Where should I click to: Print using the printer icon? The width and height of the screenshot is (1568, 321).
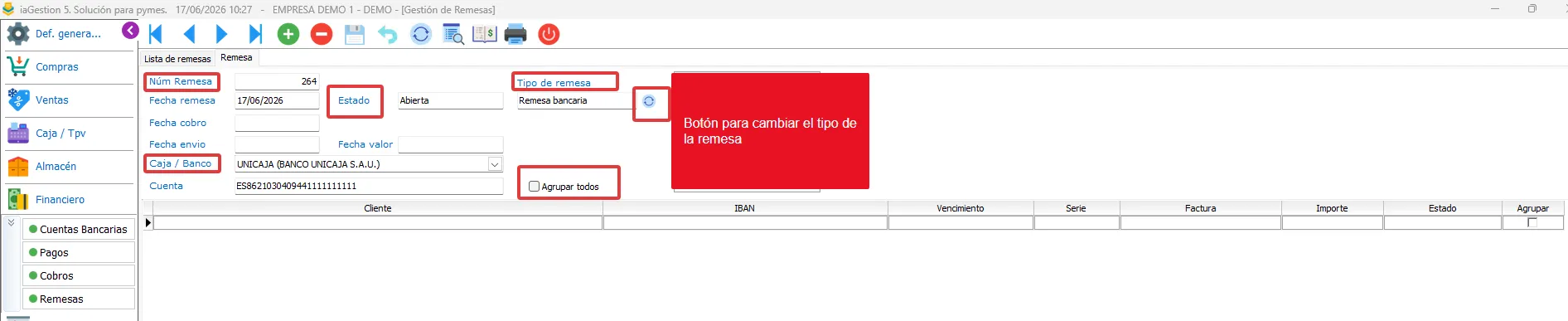pyautogui.click(x=515, y=34)
